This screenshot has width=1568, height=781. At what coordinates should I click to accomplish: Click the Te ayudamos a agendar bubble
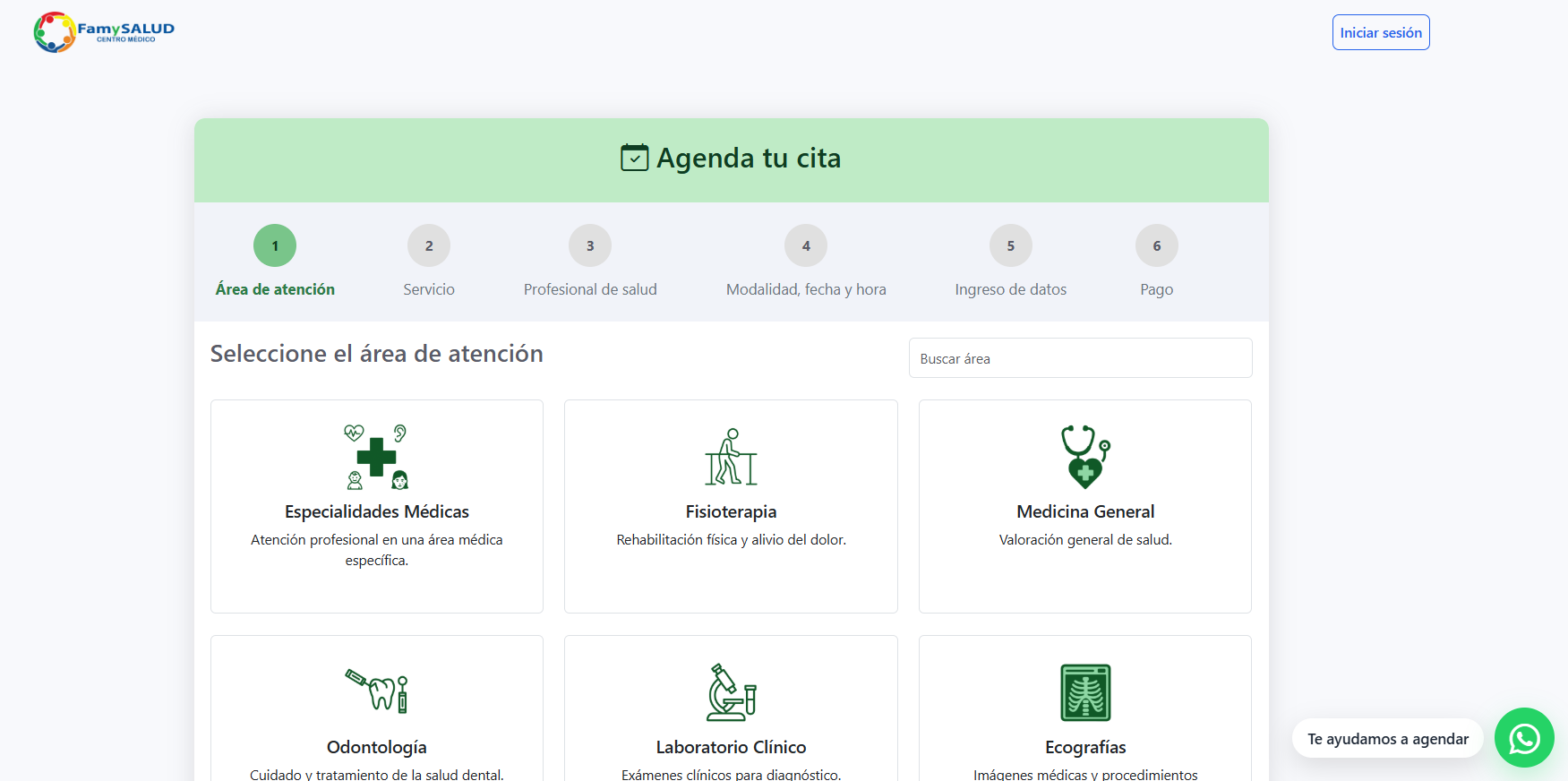pyautogui.click(x=1387, y=739)
